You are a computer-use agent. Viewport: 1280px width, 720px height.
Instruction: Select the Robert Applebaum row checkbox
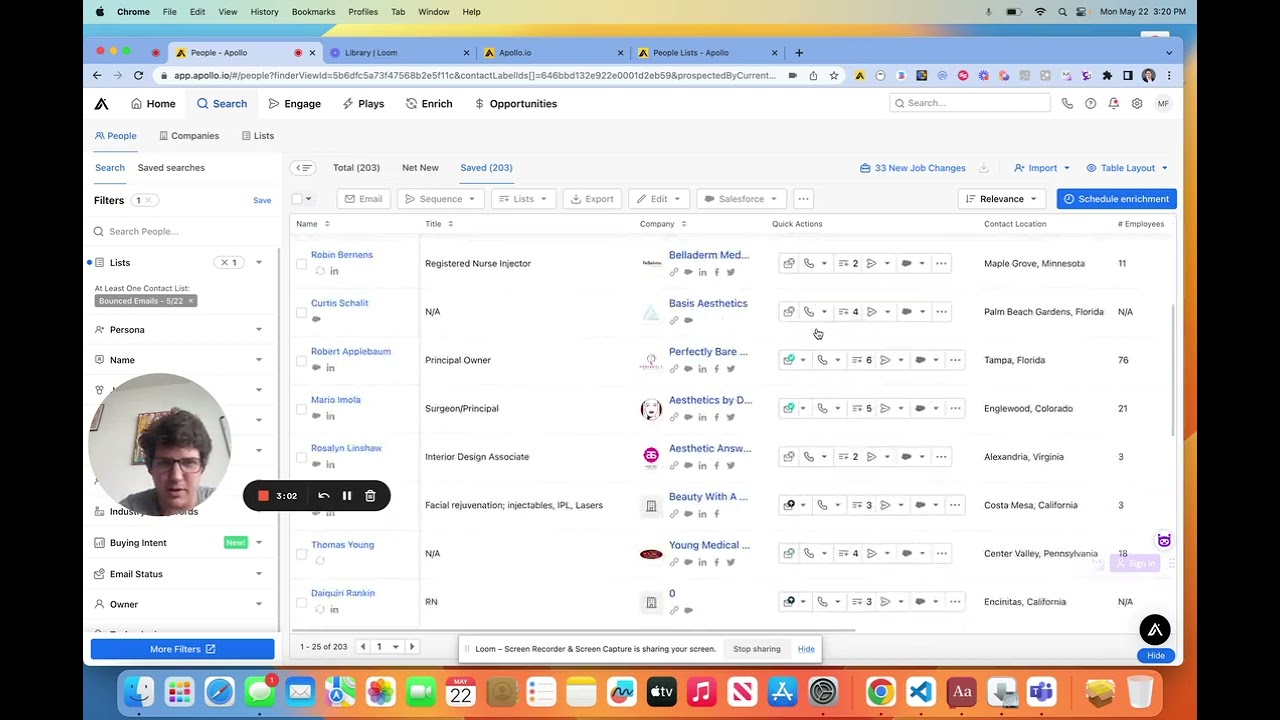301,360
